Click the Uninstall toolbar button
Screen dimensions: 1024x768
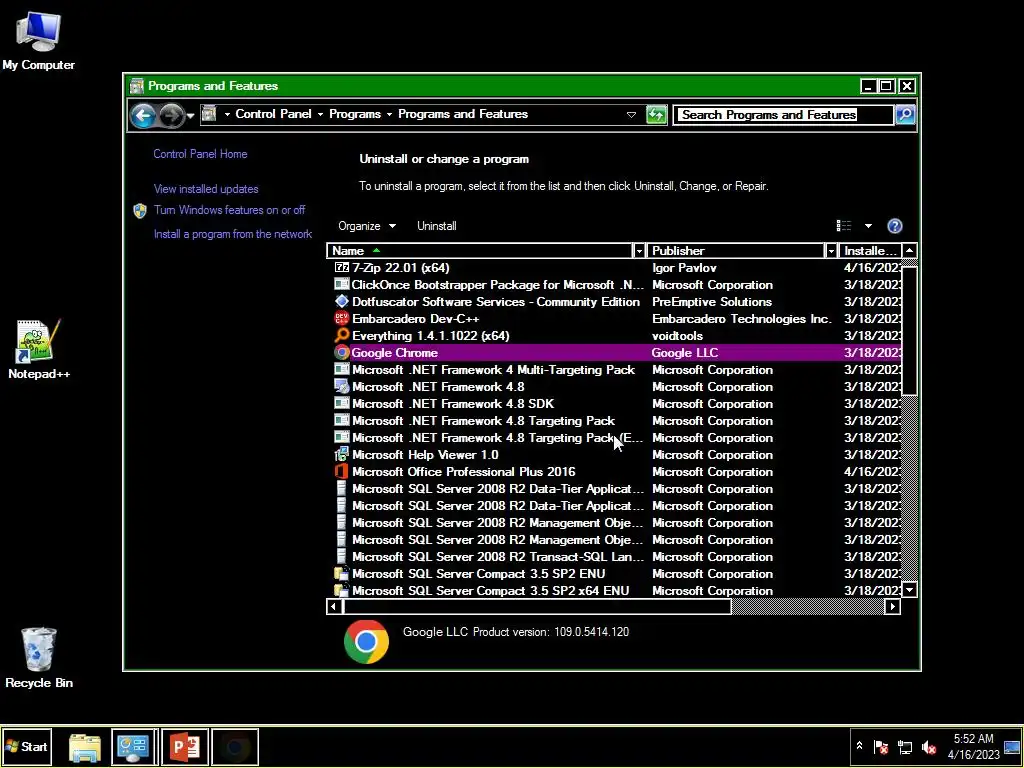[x=437, y=226]
